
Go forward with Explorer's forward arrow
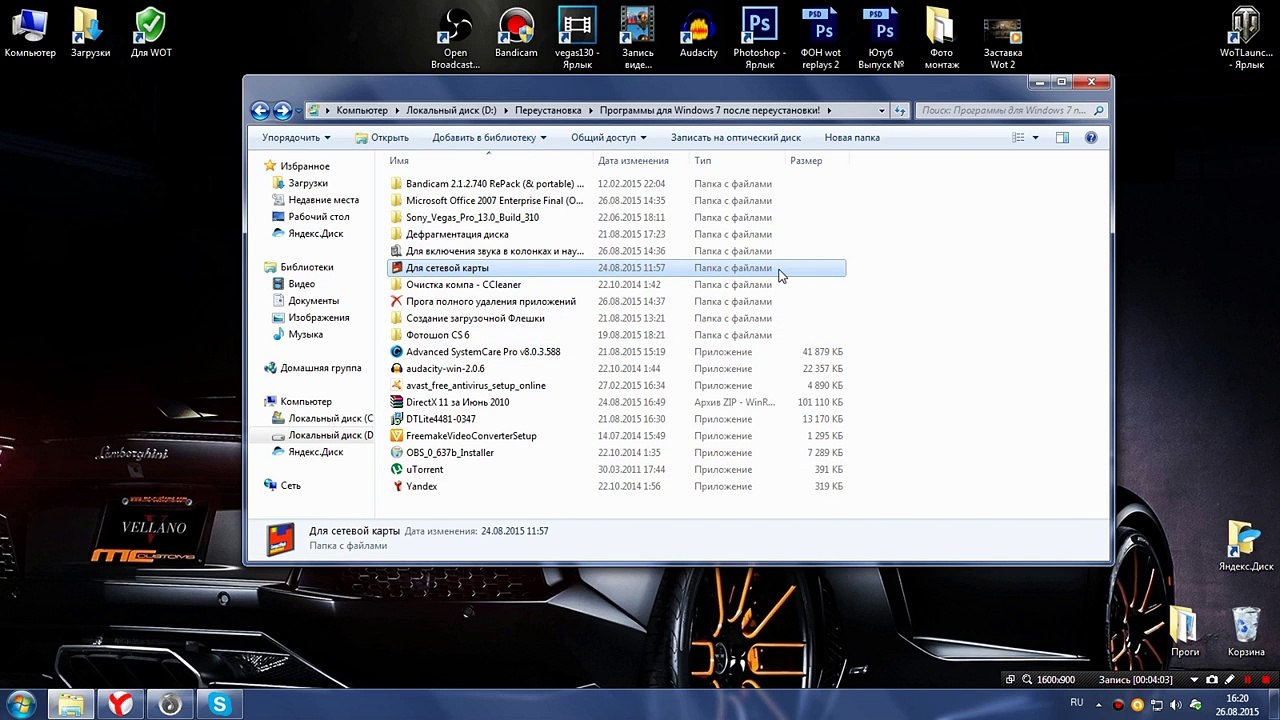coord(283,111)
